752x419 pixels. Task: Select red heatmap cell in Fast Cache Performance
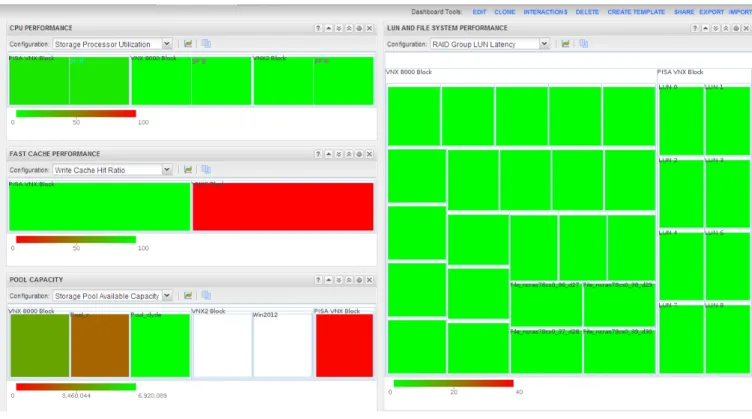coord(283,207)
